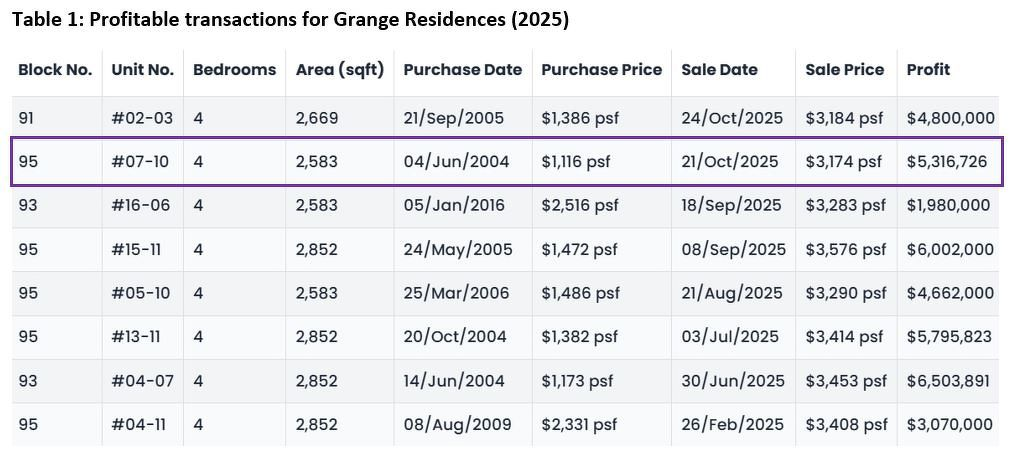The height and width of the screenshot is (450, 1016).
Task: Click the Area (sqft) column header
Action: tap(340, 70)
